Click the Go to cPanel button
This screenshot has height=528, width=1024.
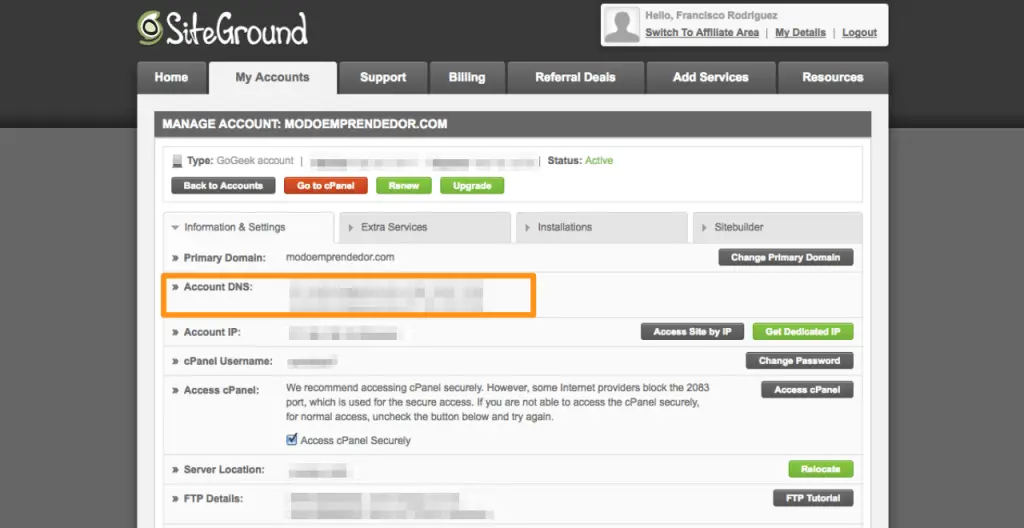point(326,186)
